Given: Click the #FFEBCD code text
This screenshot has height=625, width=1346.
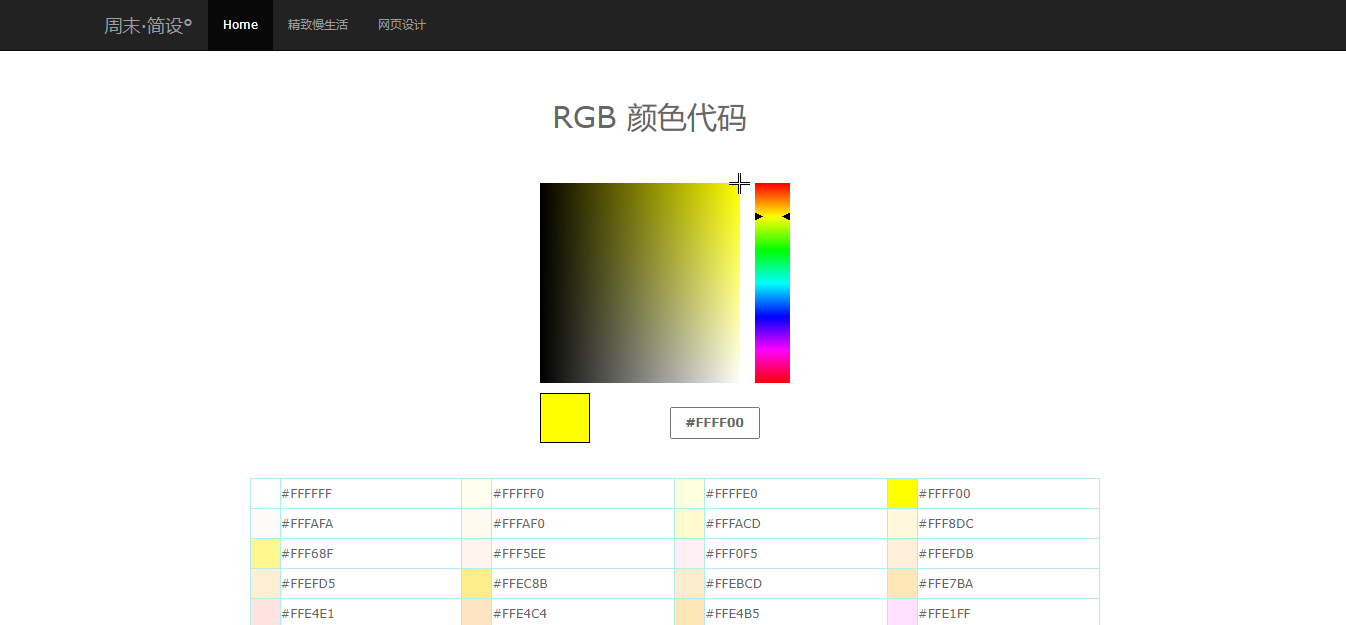Looking at the screenshot, I should click(734, 584).
